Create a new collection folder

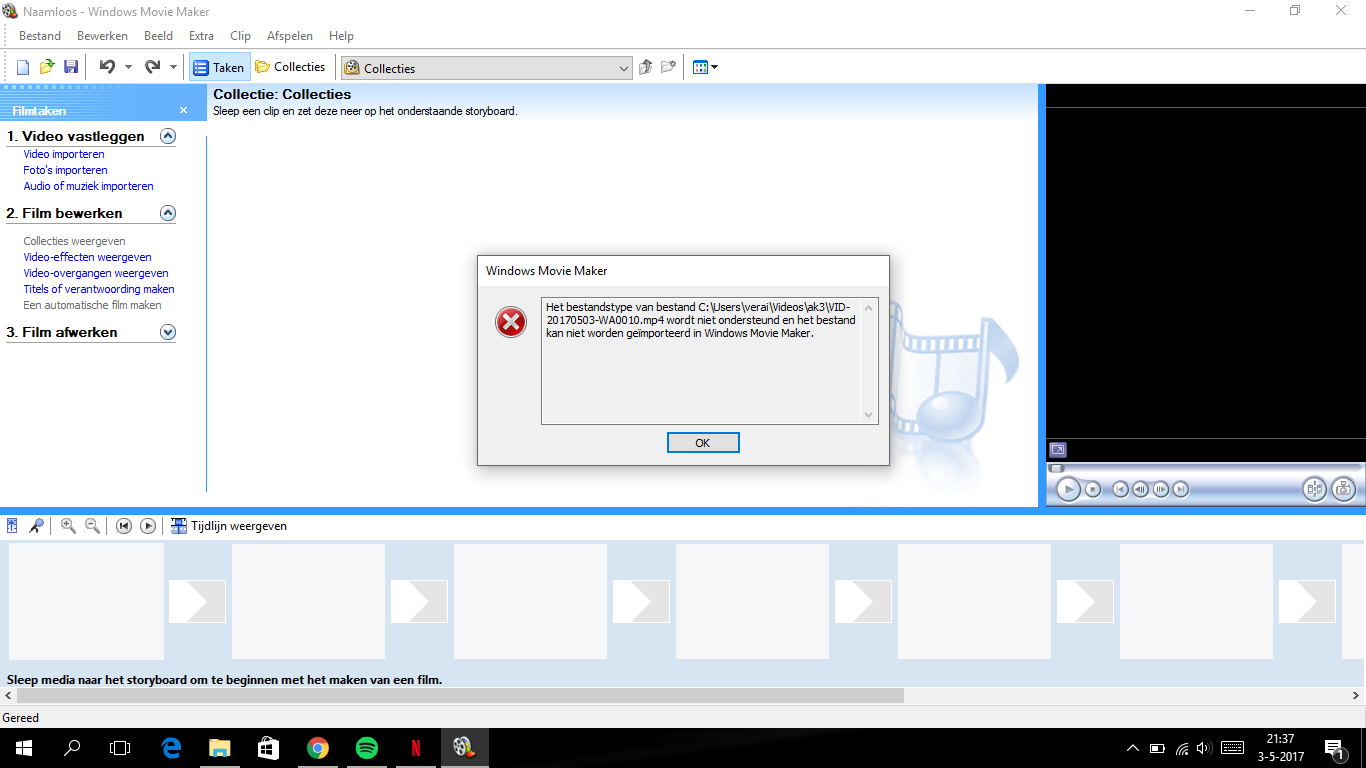coord(669,67)
